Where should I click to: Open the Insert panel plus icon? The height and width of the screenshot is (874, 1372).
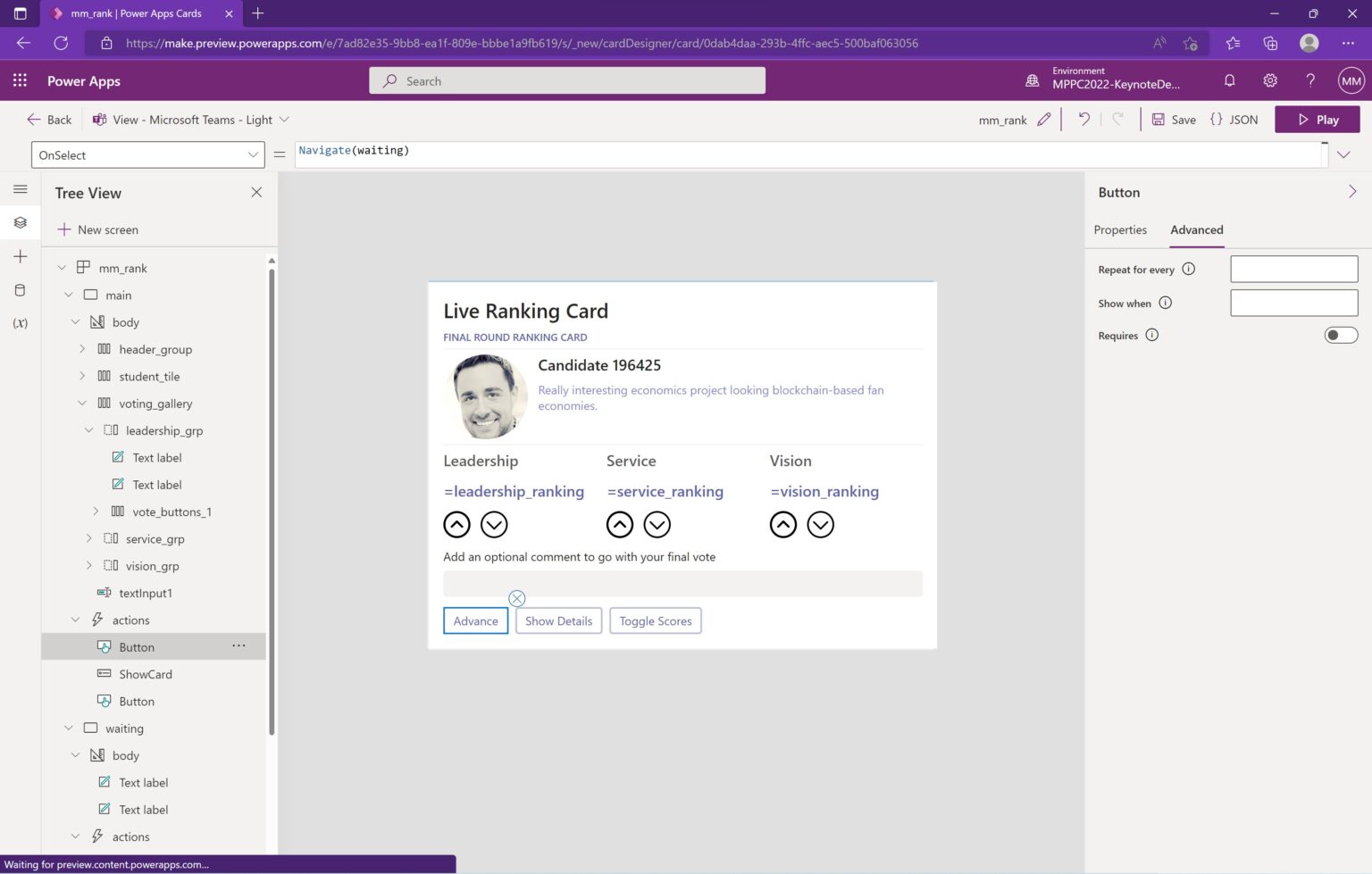[x=20, y=256]
